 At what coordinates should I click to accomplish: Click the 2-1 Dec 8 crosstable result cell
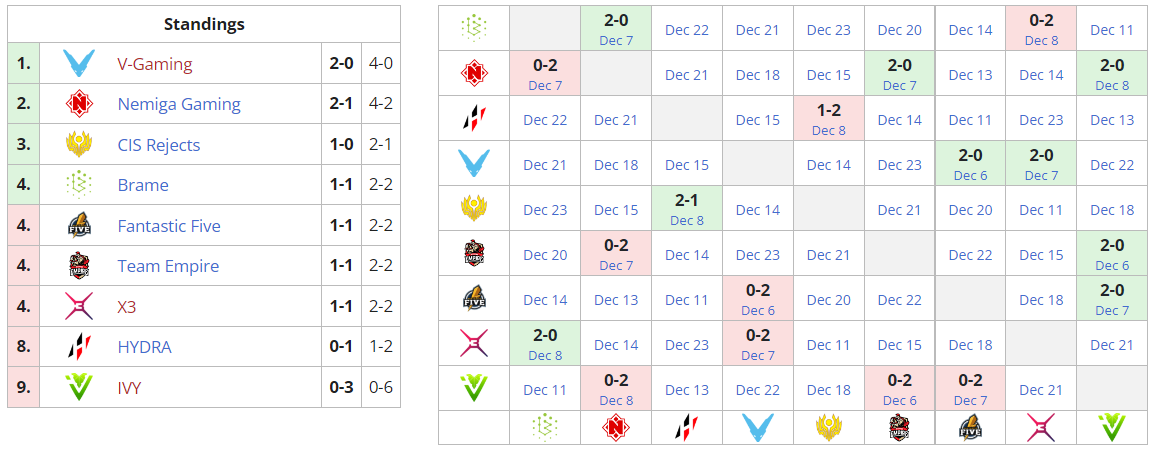pos(687,209)
